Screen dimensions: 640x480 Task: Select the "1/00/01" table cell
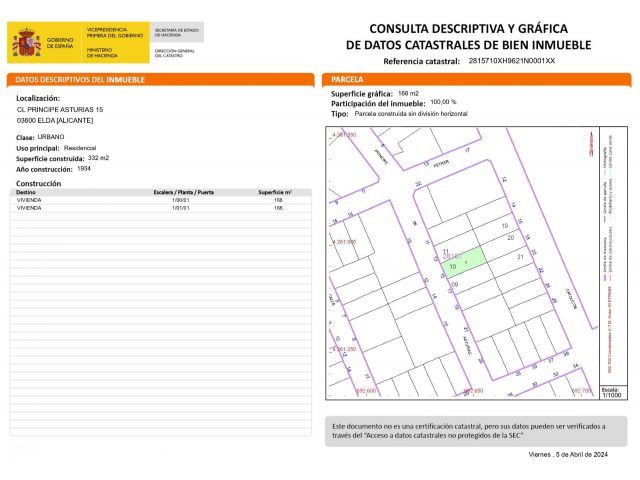[180, 200]
